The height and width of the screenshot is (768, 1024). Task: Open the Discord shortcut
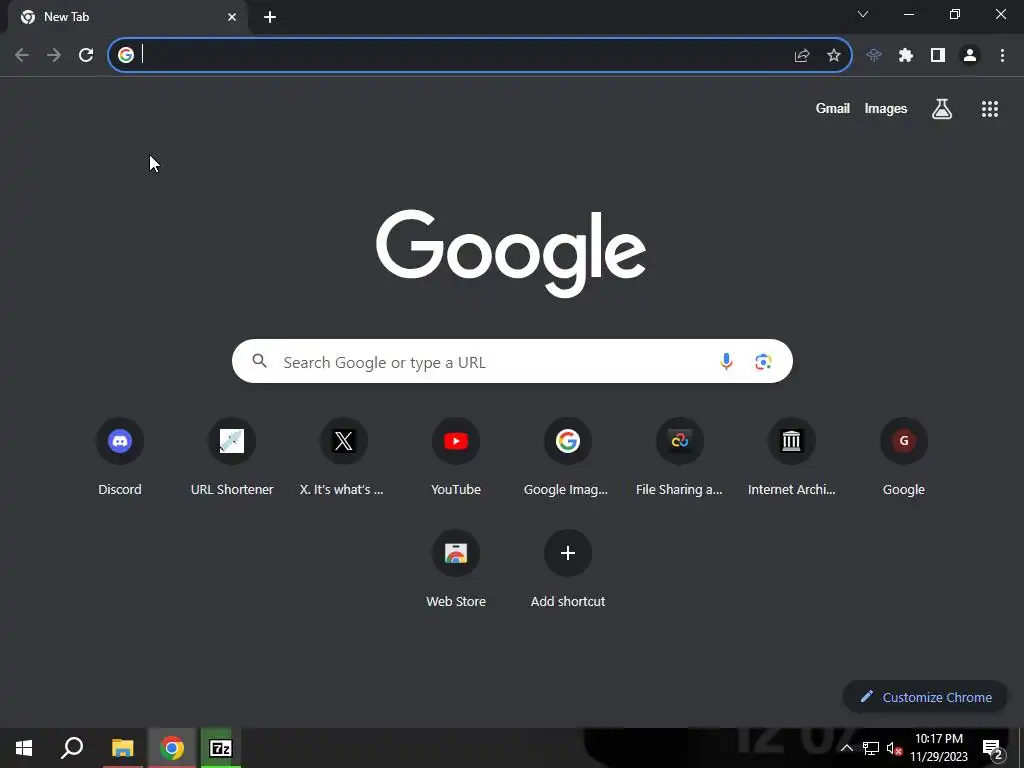(120, 456)
